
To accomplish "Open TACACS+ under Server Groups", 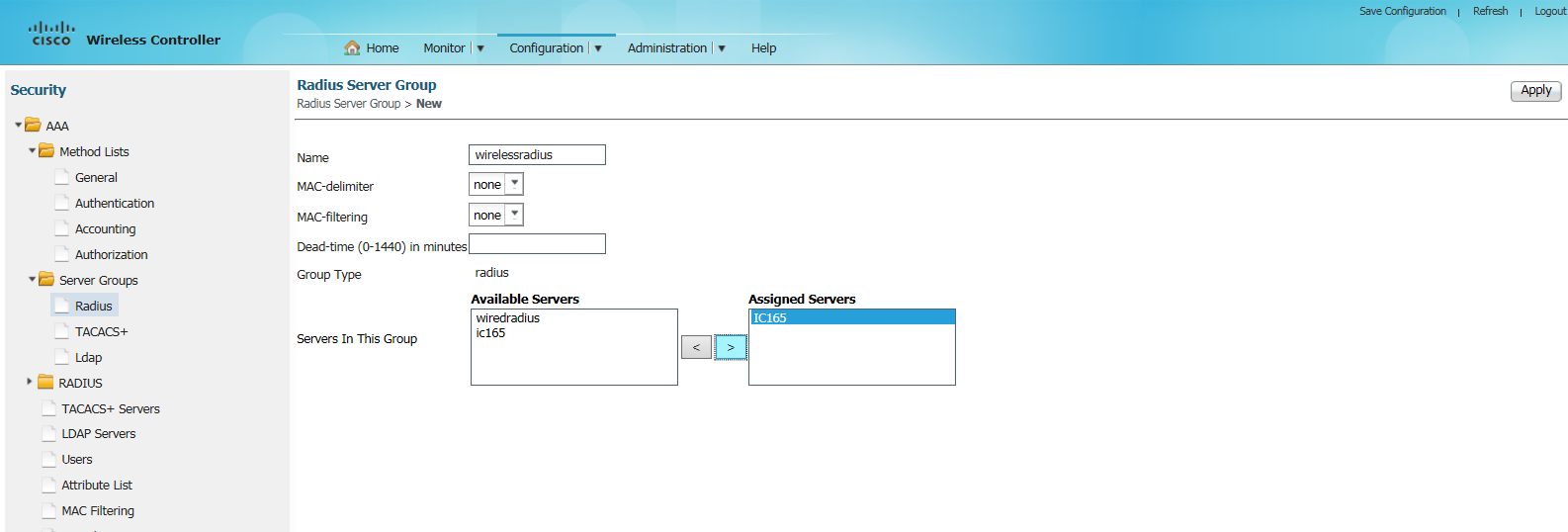I will coord(101,332).
